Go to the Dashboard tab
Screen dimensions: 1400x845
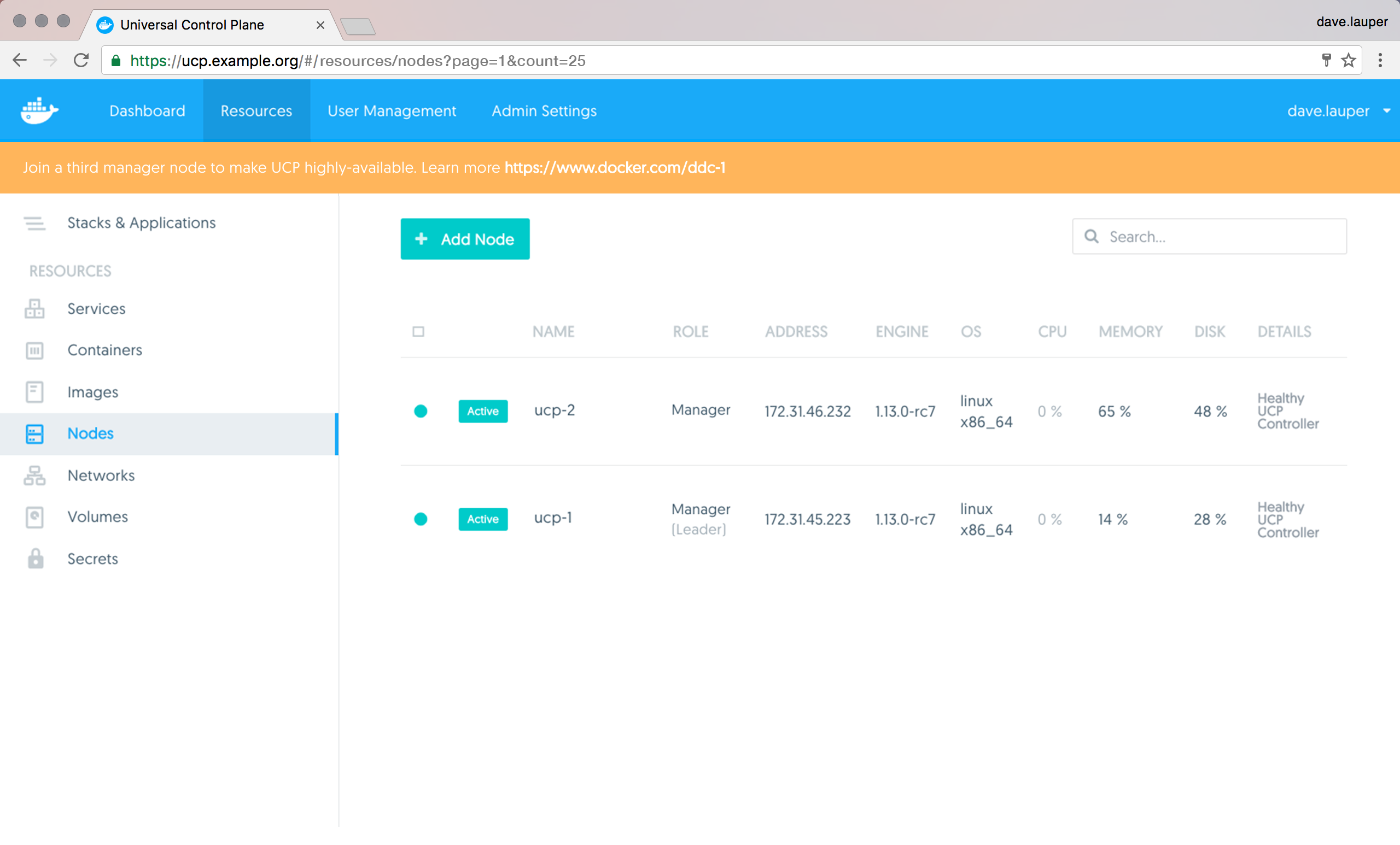[x=147, y=111]
